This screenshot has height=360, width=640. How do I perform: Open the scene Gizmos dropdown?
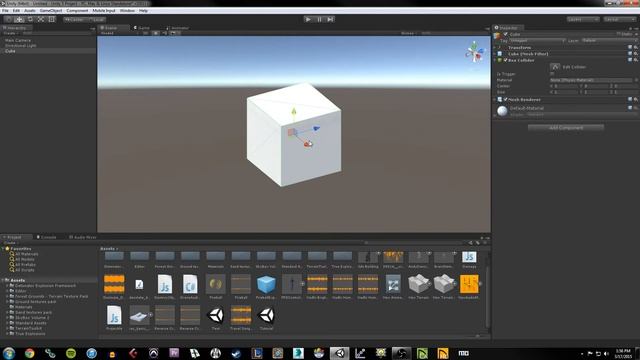coord(408,33)
